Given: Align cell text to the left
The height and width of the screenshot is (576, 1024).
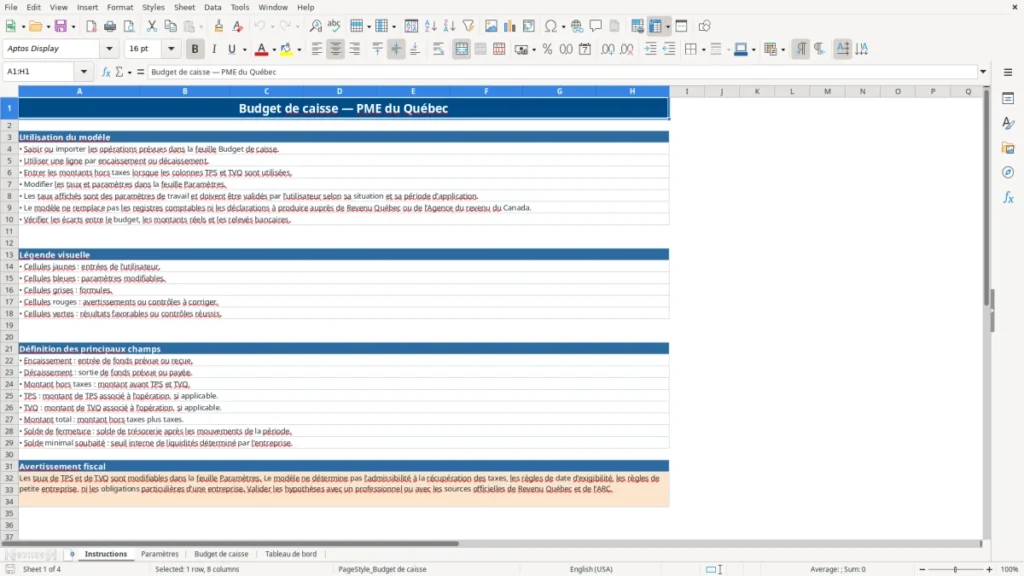Looking at the screenshot, I should click(x=317, y=49).
